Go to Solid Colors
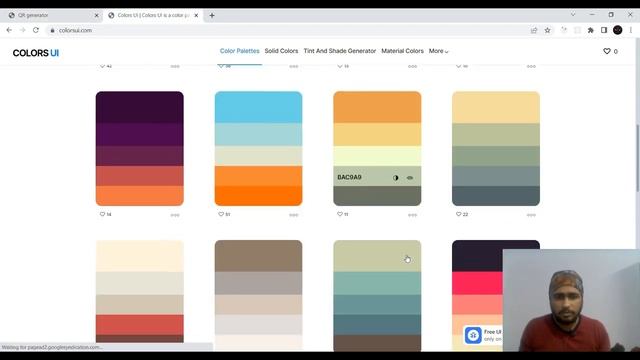 point(281,51)
